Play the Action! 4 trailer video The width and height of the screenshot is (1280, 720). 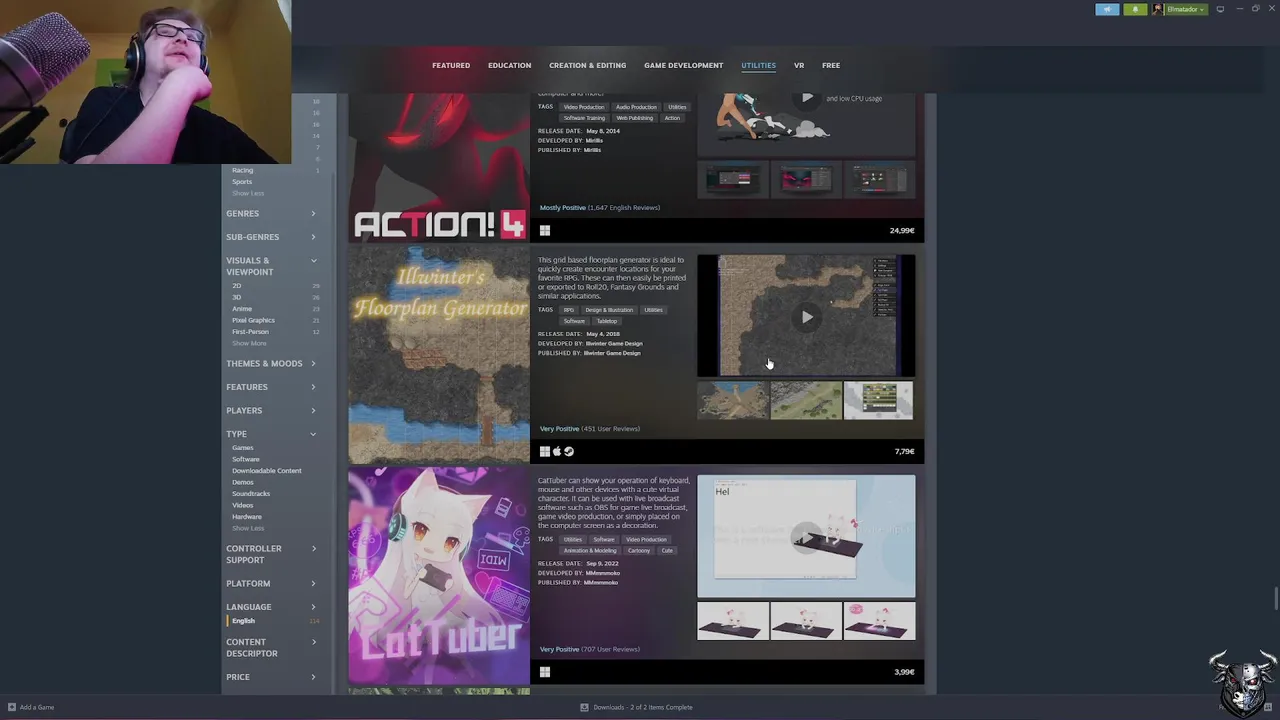[x=806, y=98]
